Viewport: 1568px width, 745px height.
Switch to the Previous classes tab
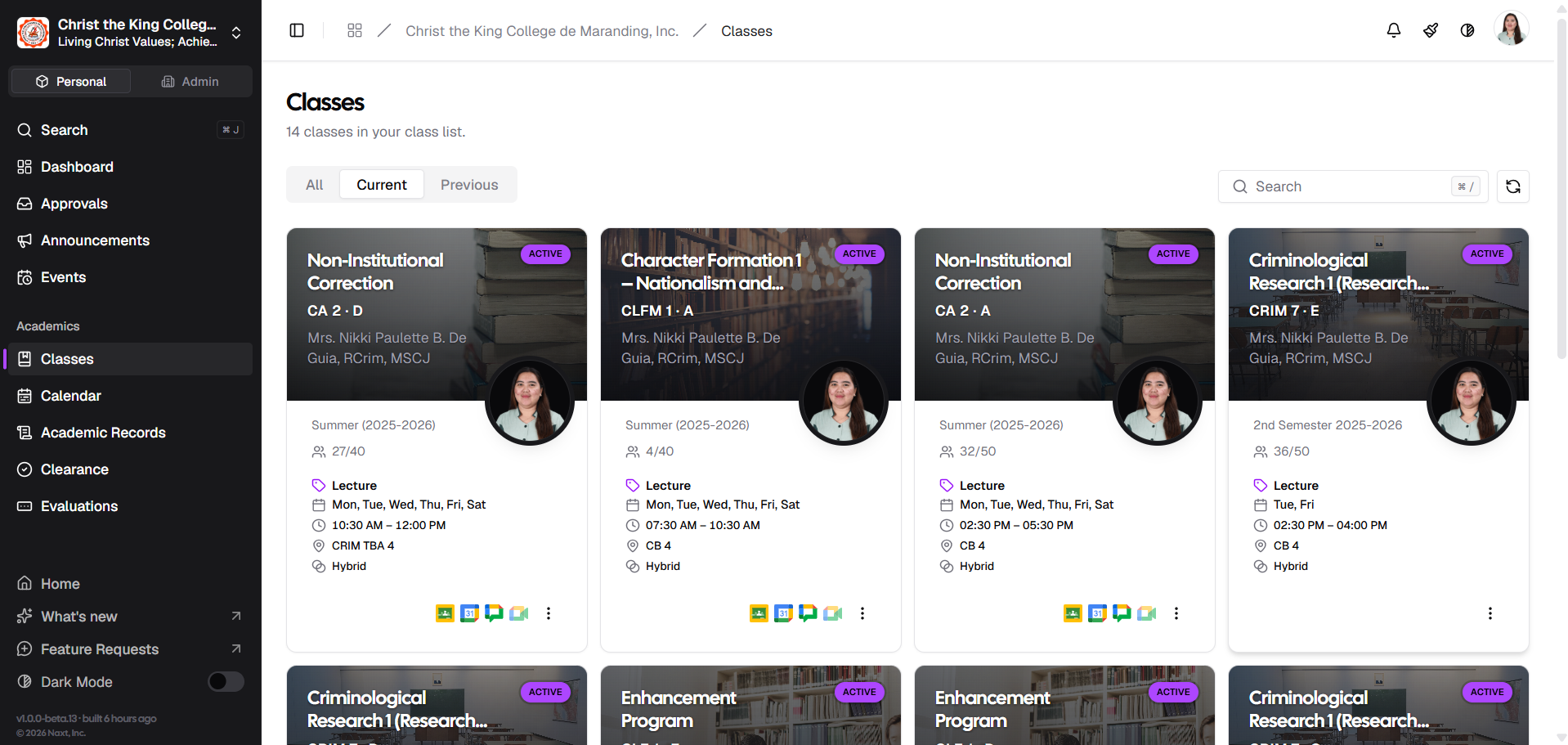(x=469, y=185)
